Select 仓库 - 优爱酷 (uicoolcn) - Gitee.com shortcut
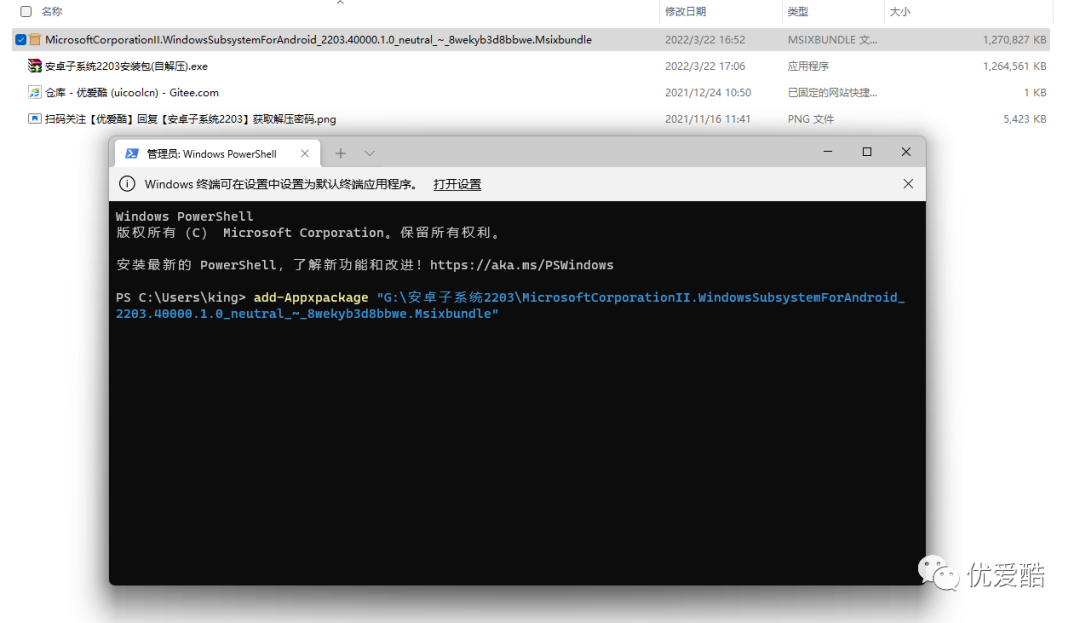This screenshot has height=623, width=1080. [x=132, y=92]
